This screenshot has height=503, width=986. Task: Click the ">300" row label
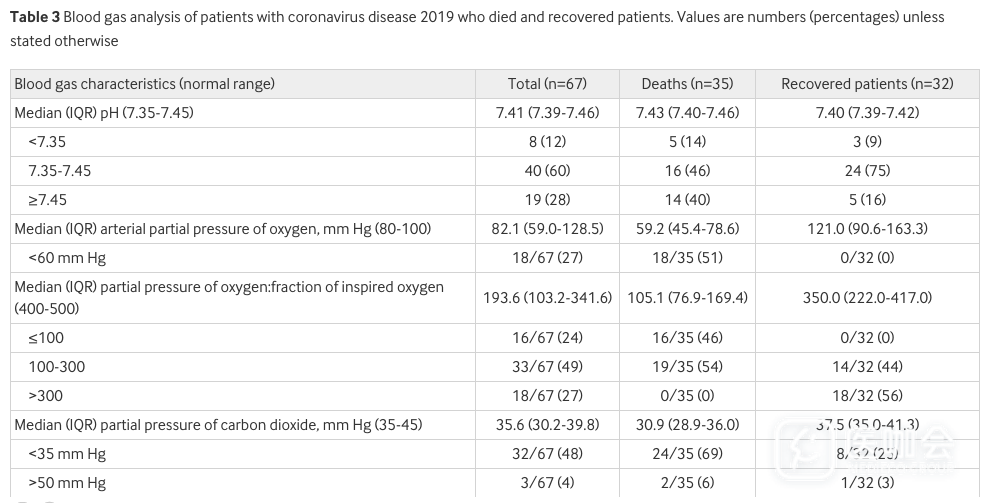pyautogui.click(x=46, y=396)
